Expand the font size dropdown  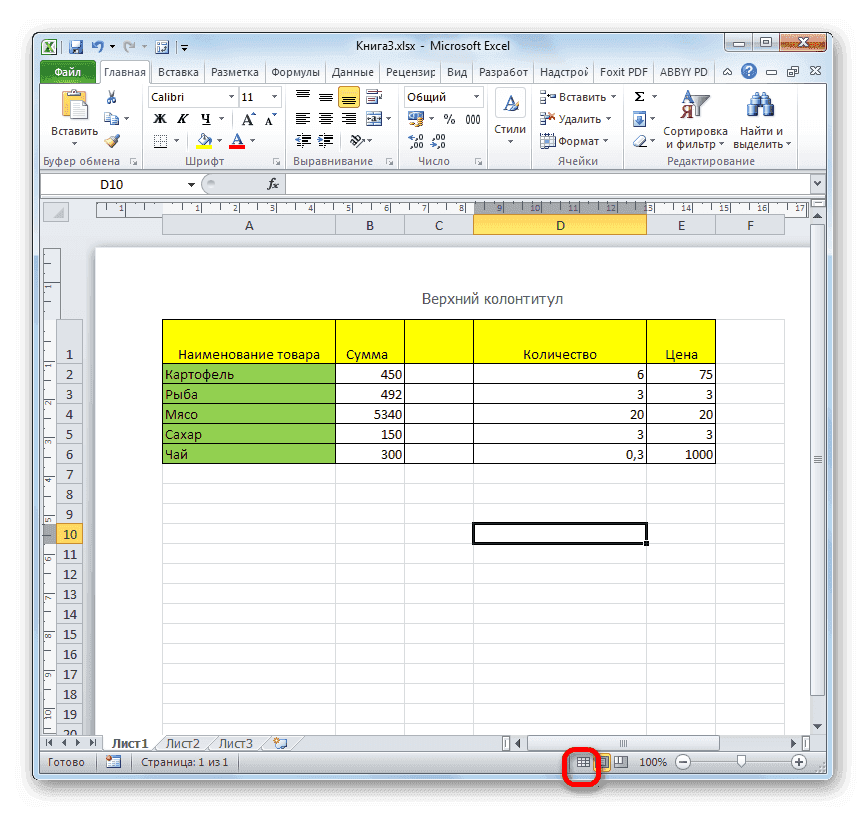click(x=272, y=97)
